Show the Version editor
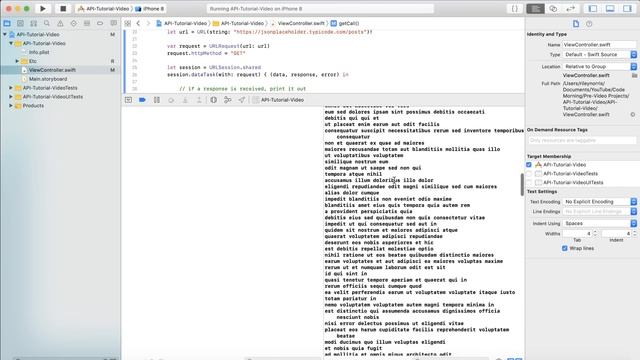 pyautogui.click(x=571, y=9)
